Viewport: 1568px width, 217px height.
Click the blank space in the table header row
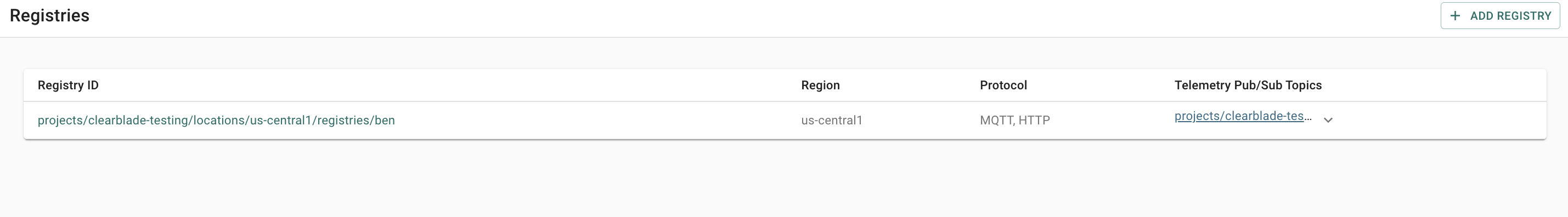pos(450,85)
